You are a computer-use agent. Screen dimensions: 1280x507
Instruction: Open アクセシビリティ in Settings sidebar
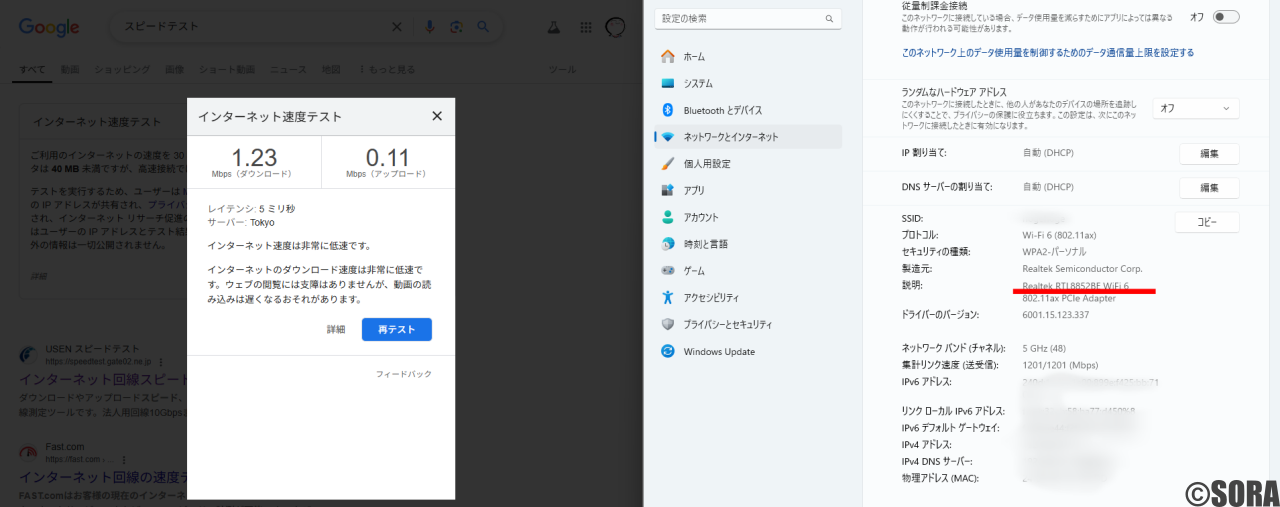pos(748,297)
